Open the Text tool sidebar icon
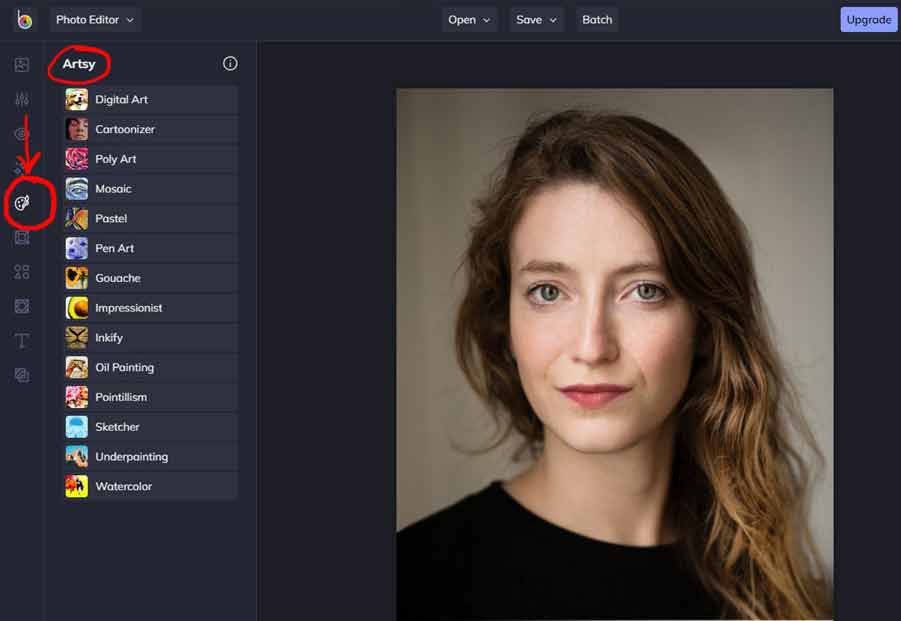Screen dimensions: 901x621 coord(22,341)
